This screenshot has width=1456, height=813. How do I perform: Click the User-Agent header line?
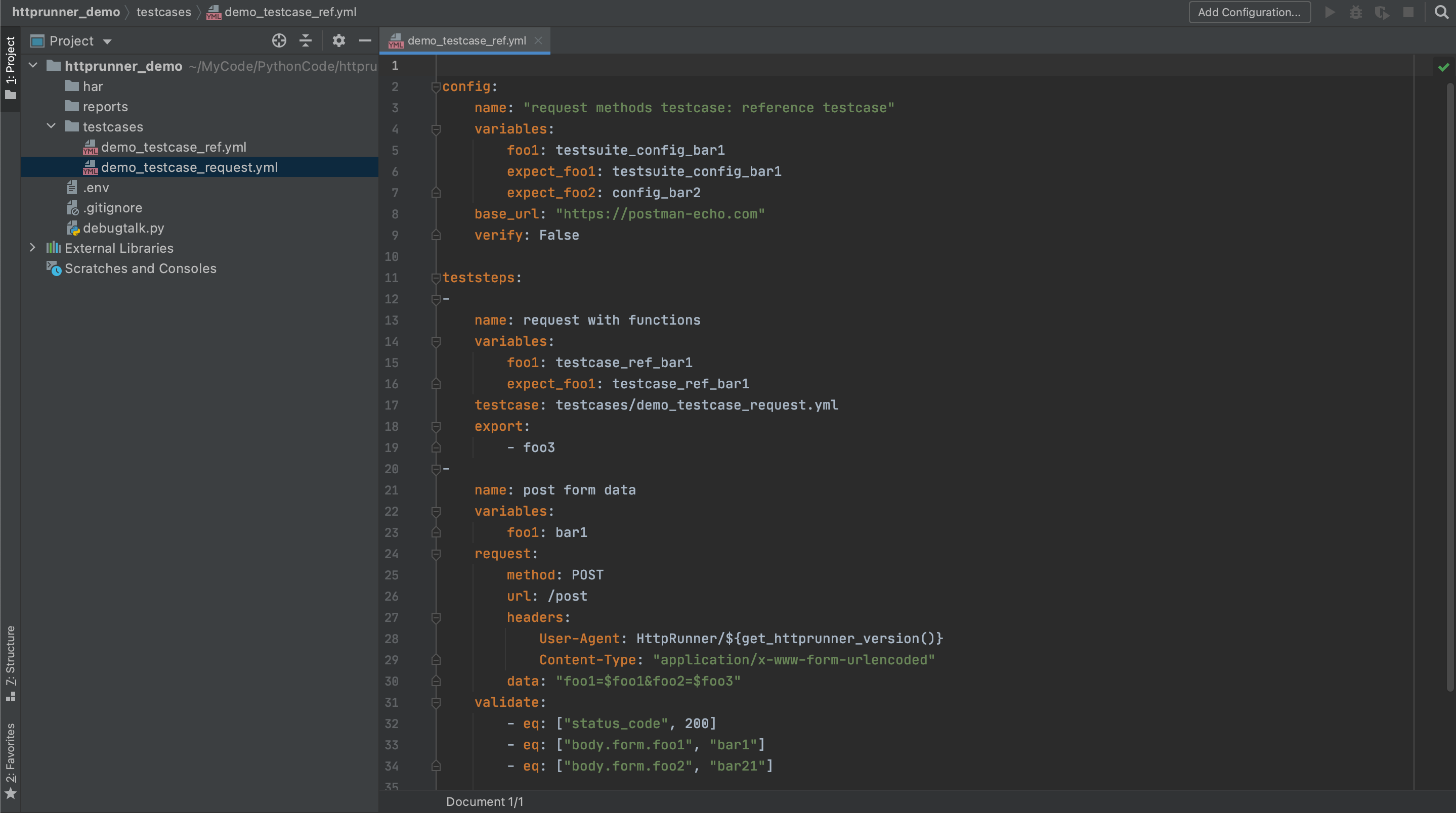tap(741, 639)
